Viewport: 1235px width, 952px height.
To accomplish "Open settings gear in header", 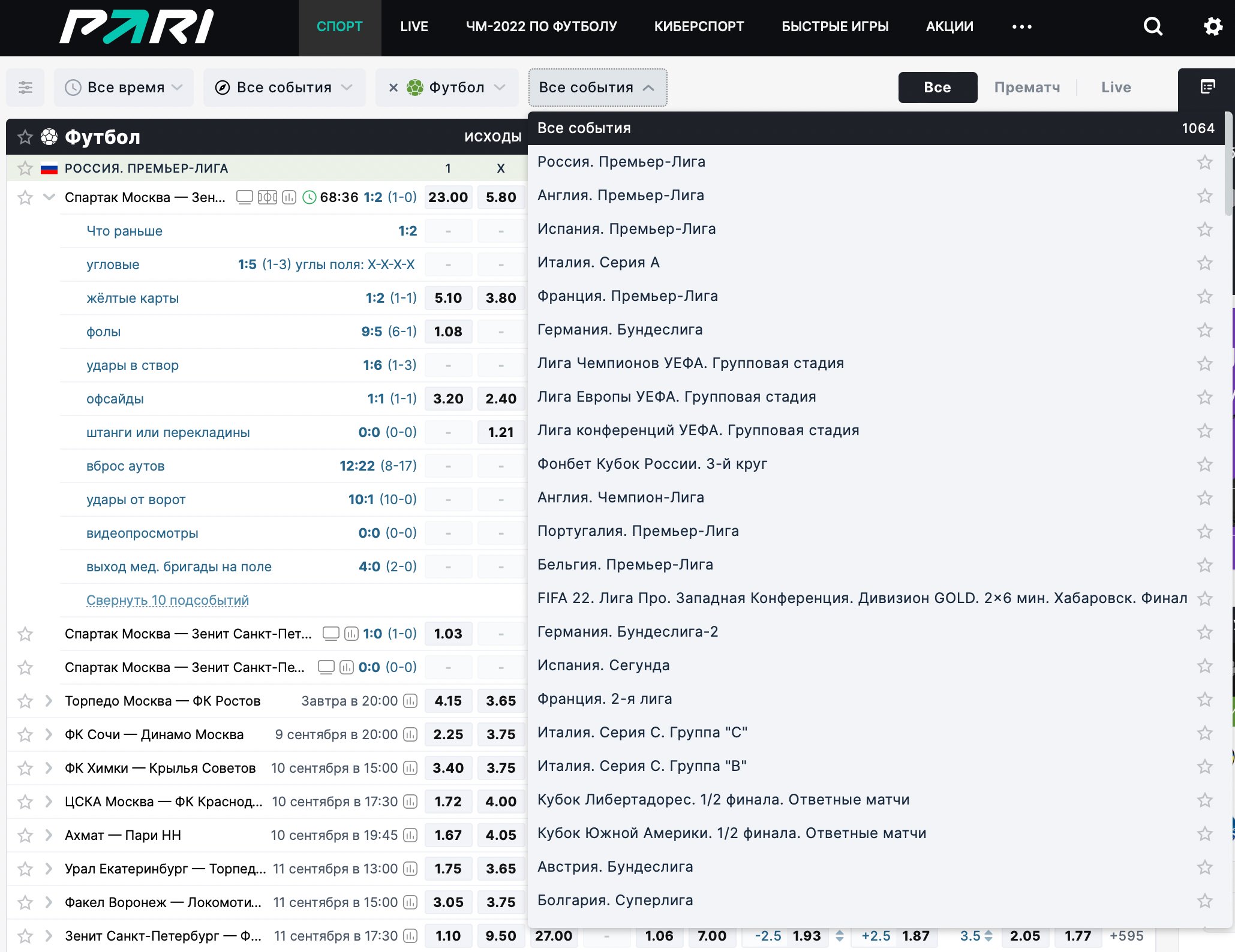I will 1212,26.
